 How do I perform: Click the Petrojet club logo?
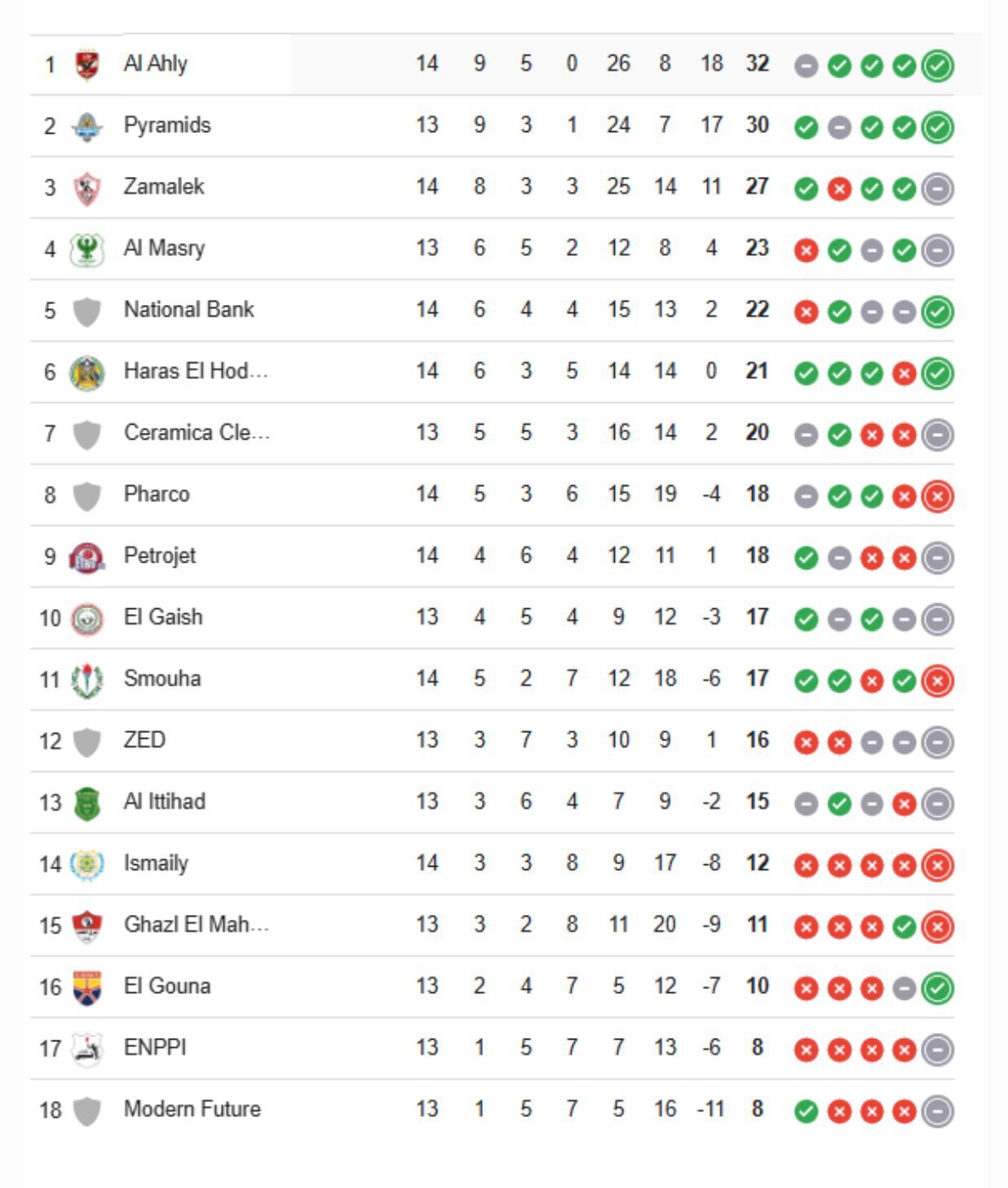tap(86, 557)
